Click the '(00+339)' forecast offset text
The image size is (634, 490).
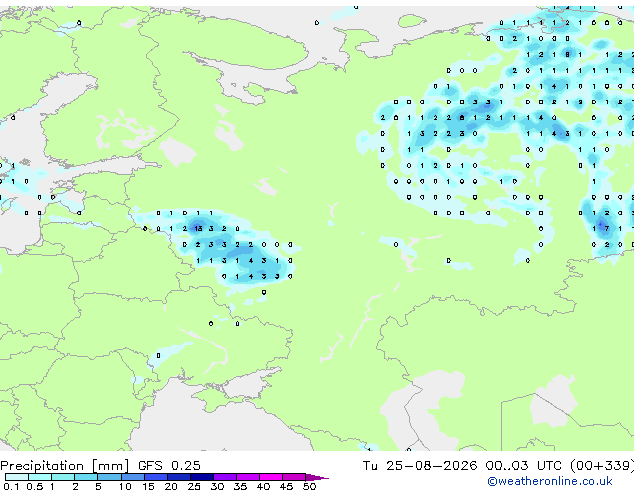[x=602, y=466]
